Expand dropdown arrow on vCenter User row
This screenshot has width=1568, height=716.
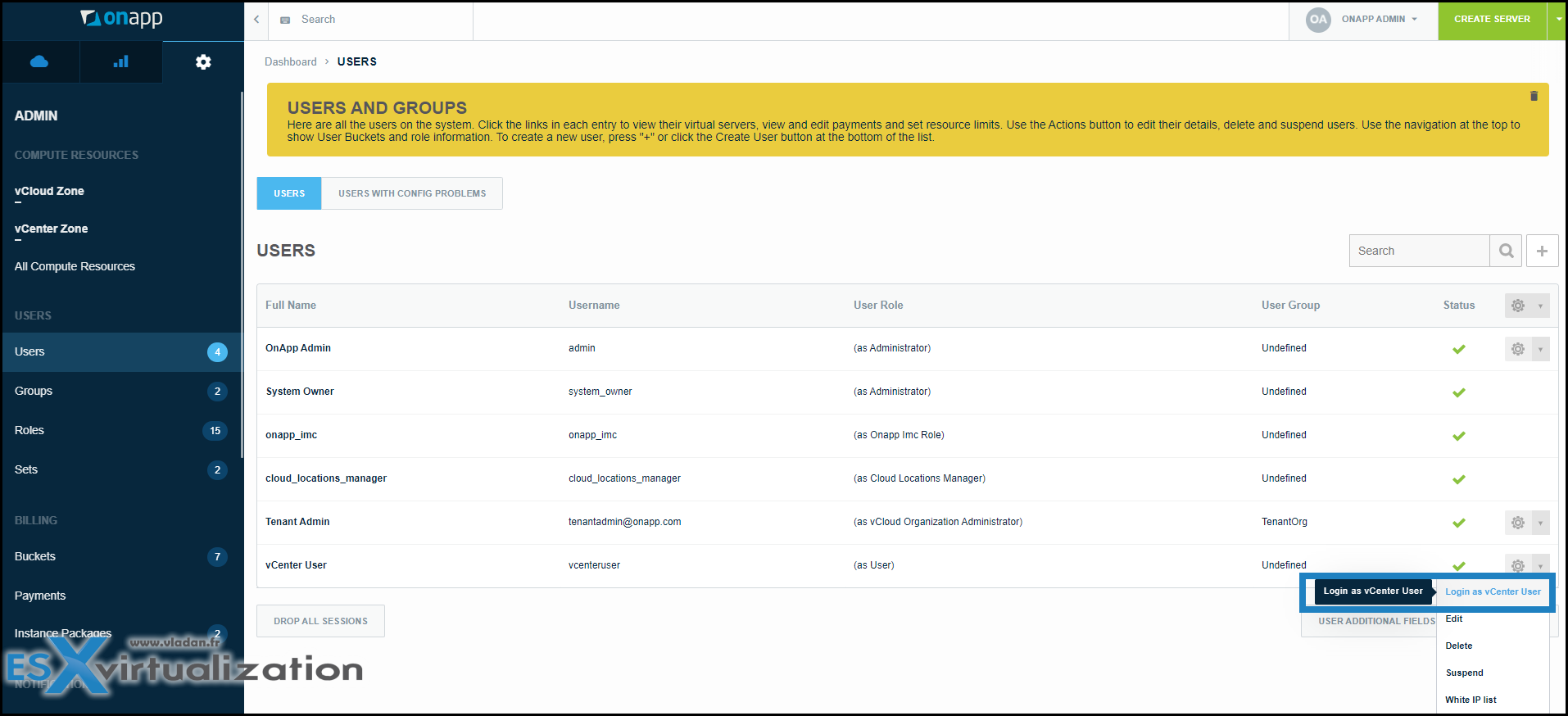1540,565
